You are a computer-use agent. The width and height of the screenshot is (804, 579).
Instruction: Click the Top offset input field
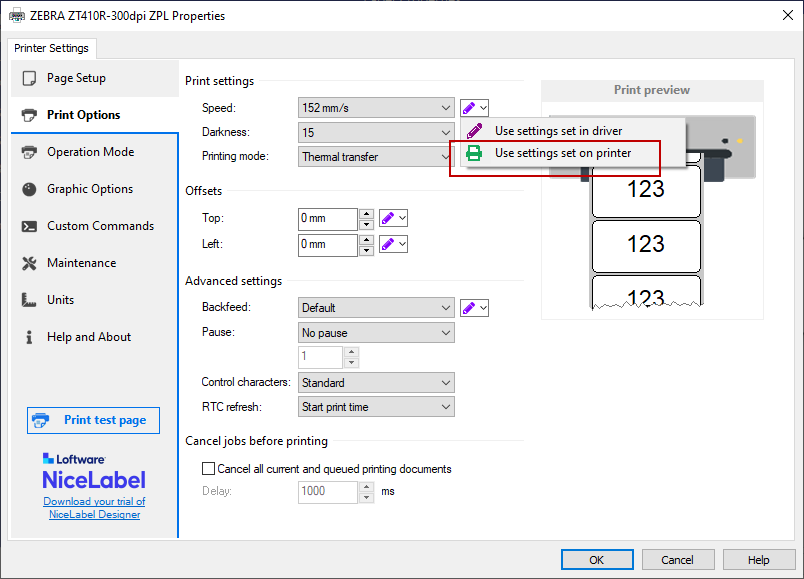tap(327, 218)
